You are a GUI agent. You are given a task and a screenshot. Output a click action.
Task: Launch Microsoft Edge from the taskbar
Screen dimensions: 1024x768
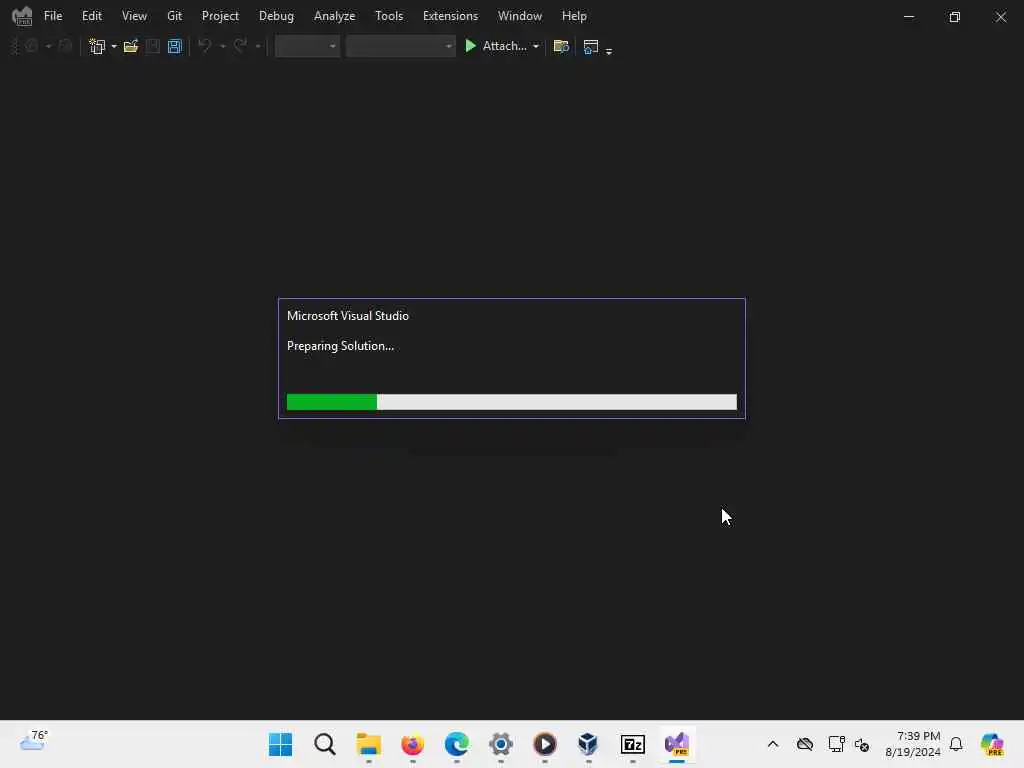pos(456,744)
